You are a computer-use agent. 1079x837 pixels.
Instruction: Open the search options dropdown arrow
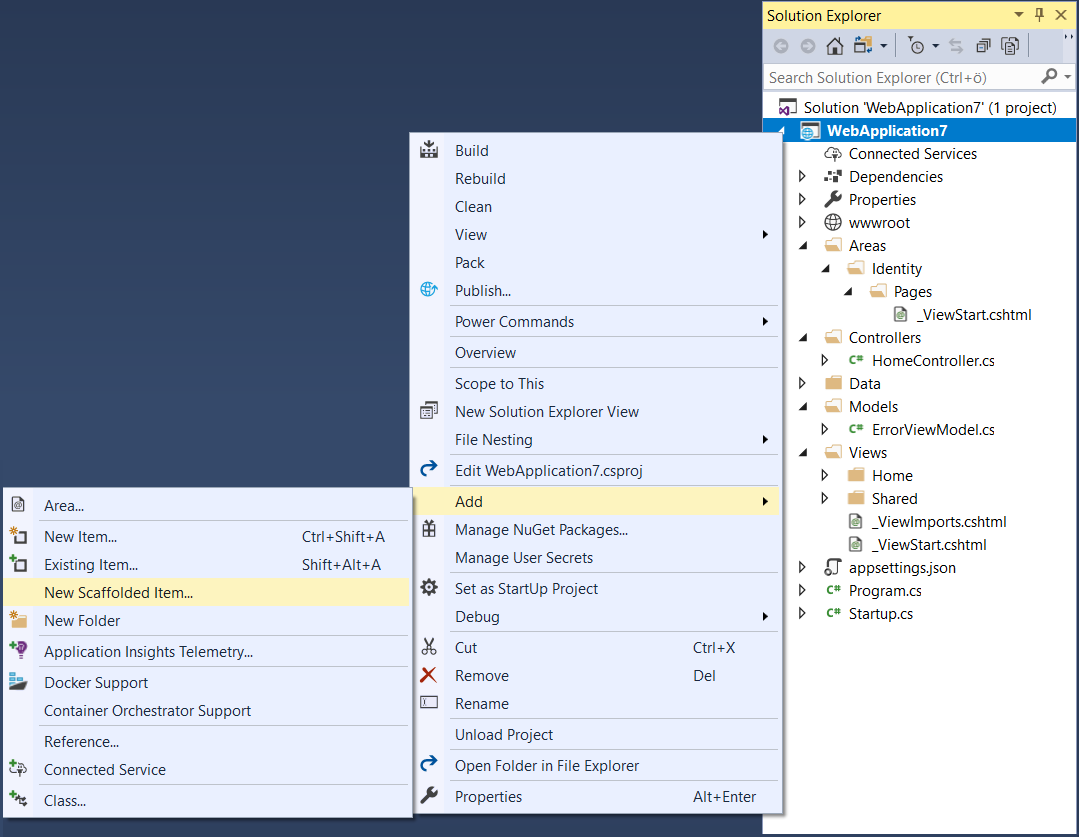pyautogui.click(x=1067, y=76)
